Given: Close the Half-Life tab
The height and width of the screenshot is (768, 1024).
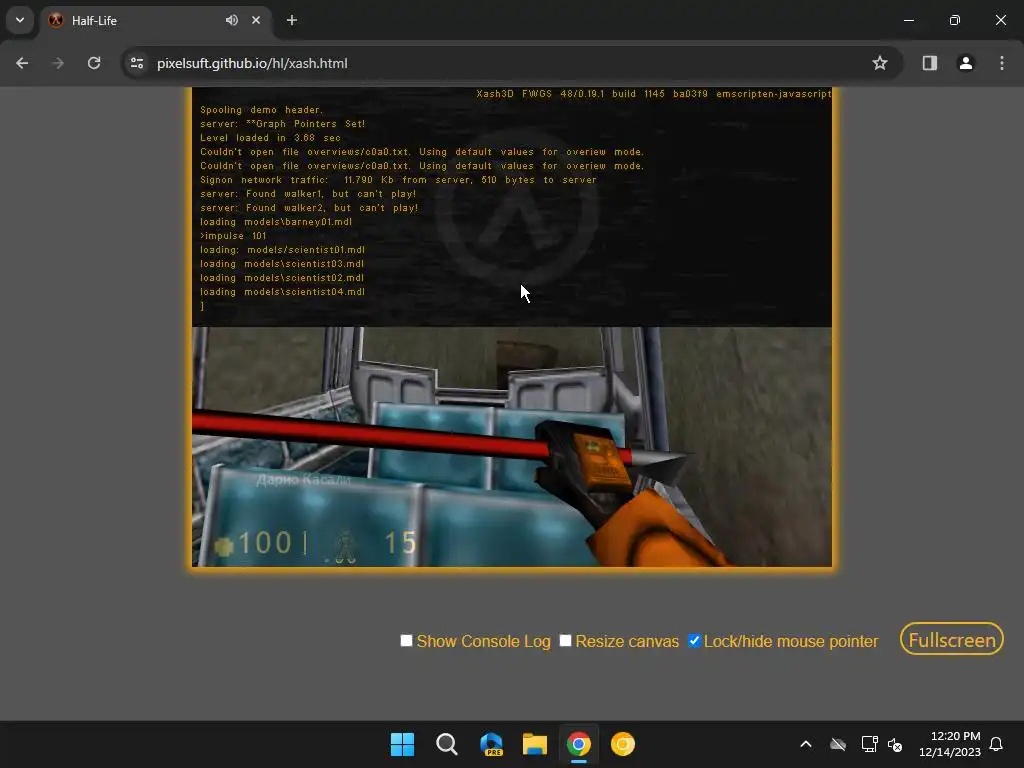Looking at the screenshot, I should tap(256, 20).
